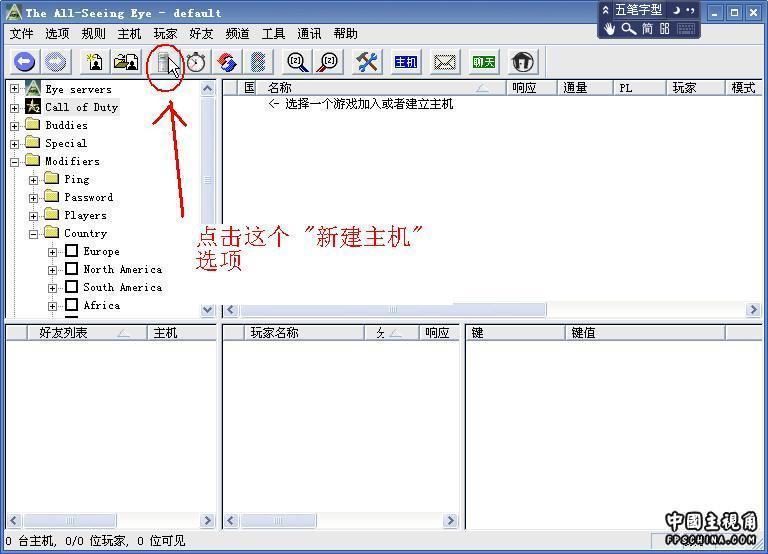This screenshot has height=554, width=768.
Task: Sort by the 响应 column in server list
Action: 531,88
